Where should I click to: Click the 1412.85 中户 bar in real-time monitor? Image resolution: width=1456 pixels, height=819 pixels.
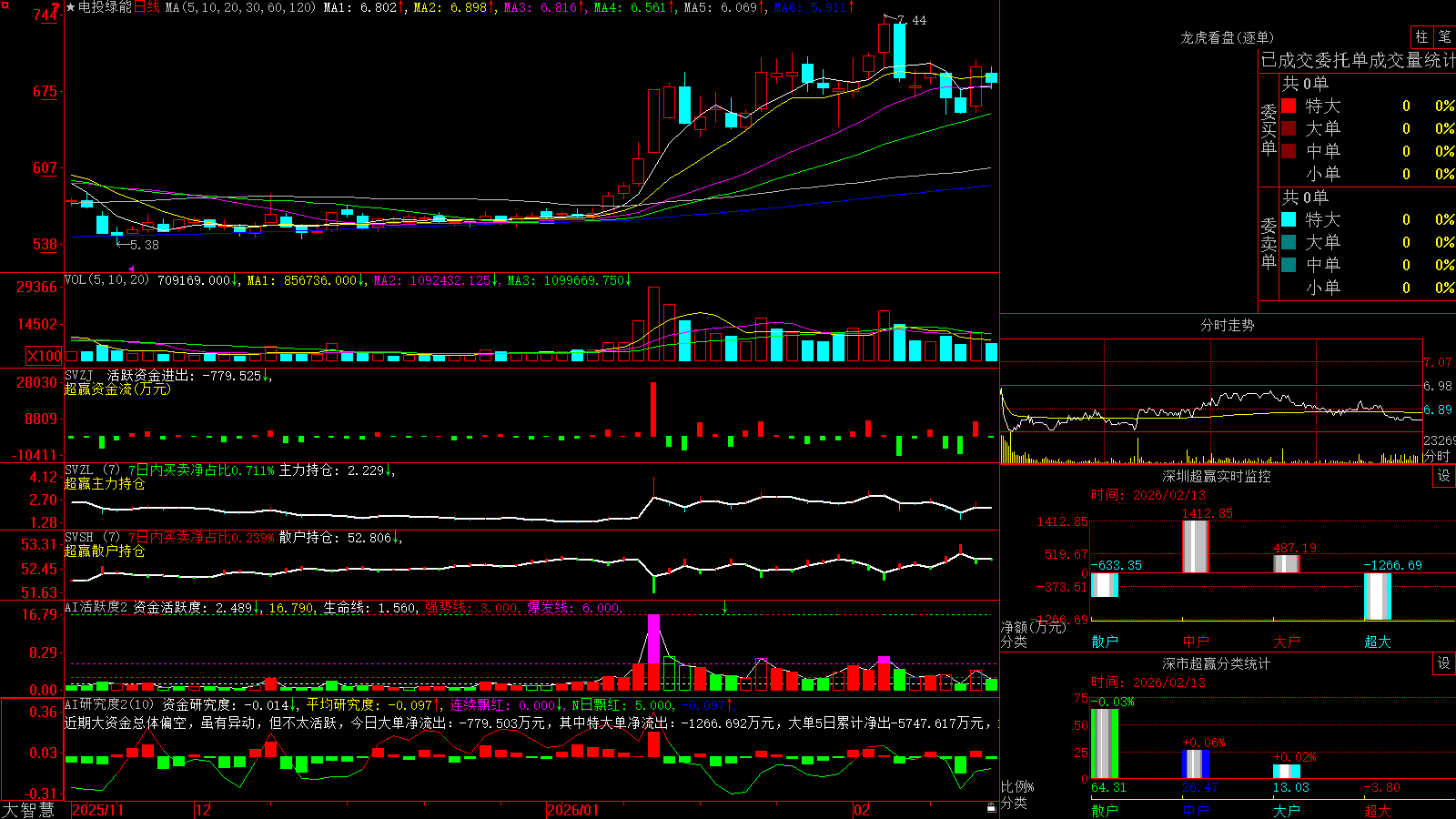(x=1196, y=546)
